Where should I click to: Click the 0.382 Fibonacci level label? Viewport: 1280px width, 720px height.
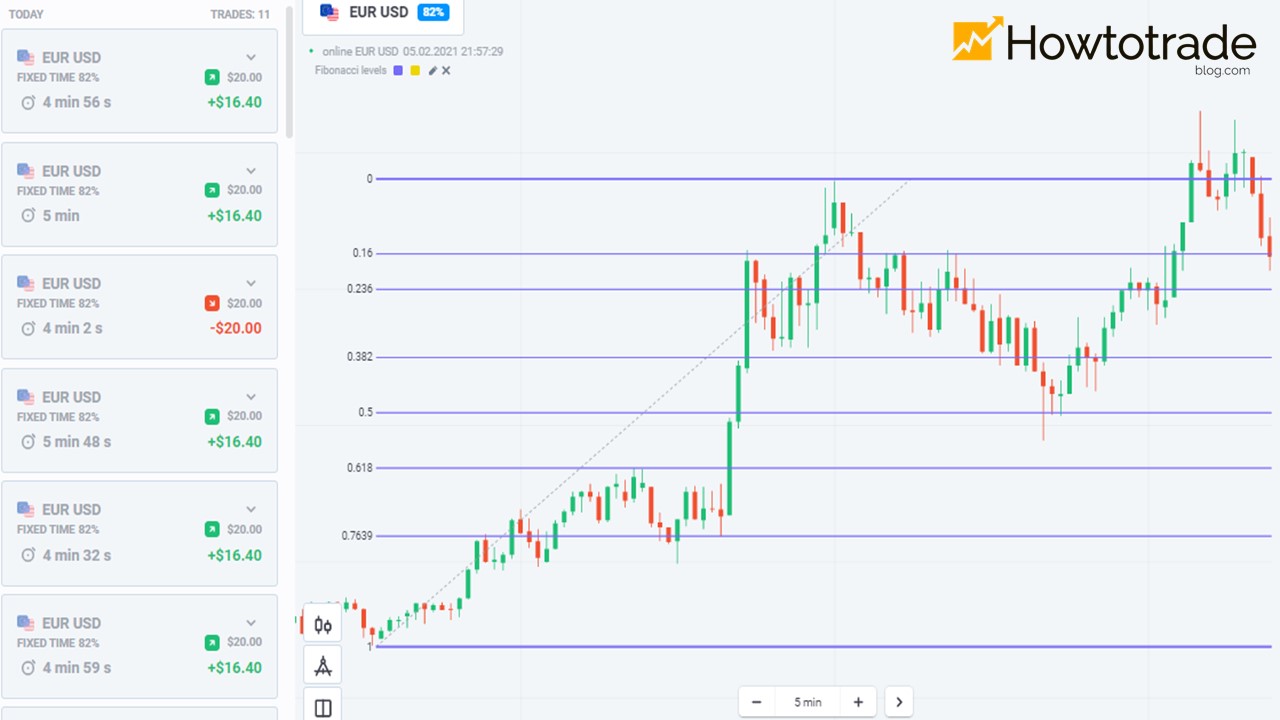[360, 357]
